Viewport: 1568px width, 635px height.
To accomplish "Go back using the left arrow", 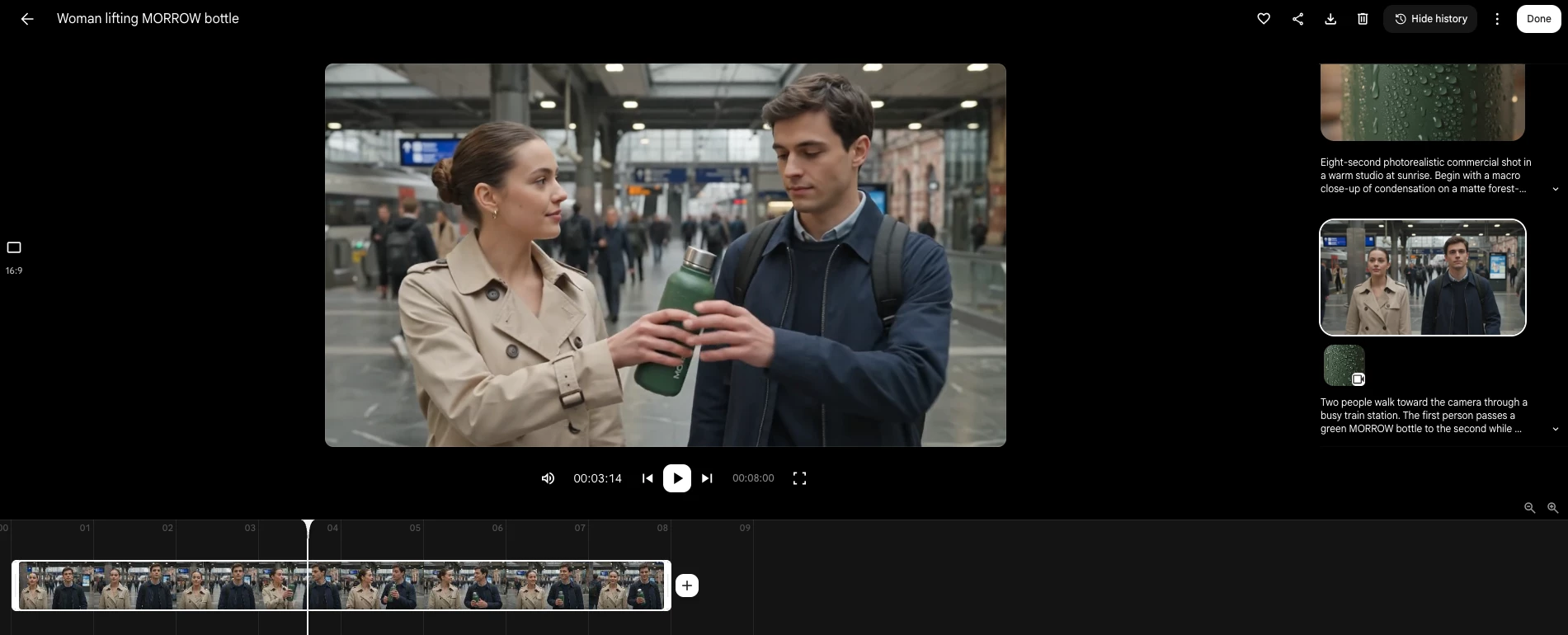I will (x=27, y=19).
